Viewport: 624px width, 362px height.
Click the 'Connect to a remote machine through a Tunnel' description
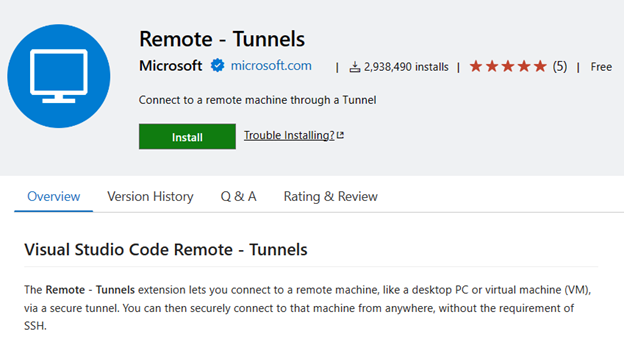click(x=257, y=100)
